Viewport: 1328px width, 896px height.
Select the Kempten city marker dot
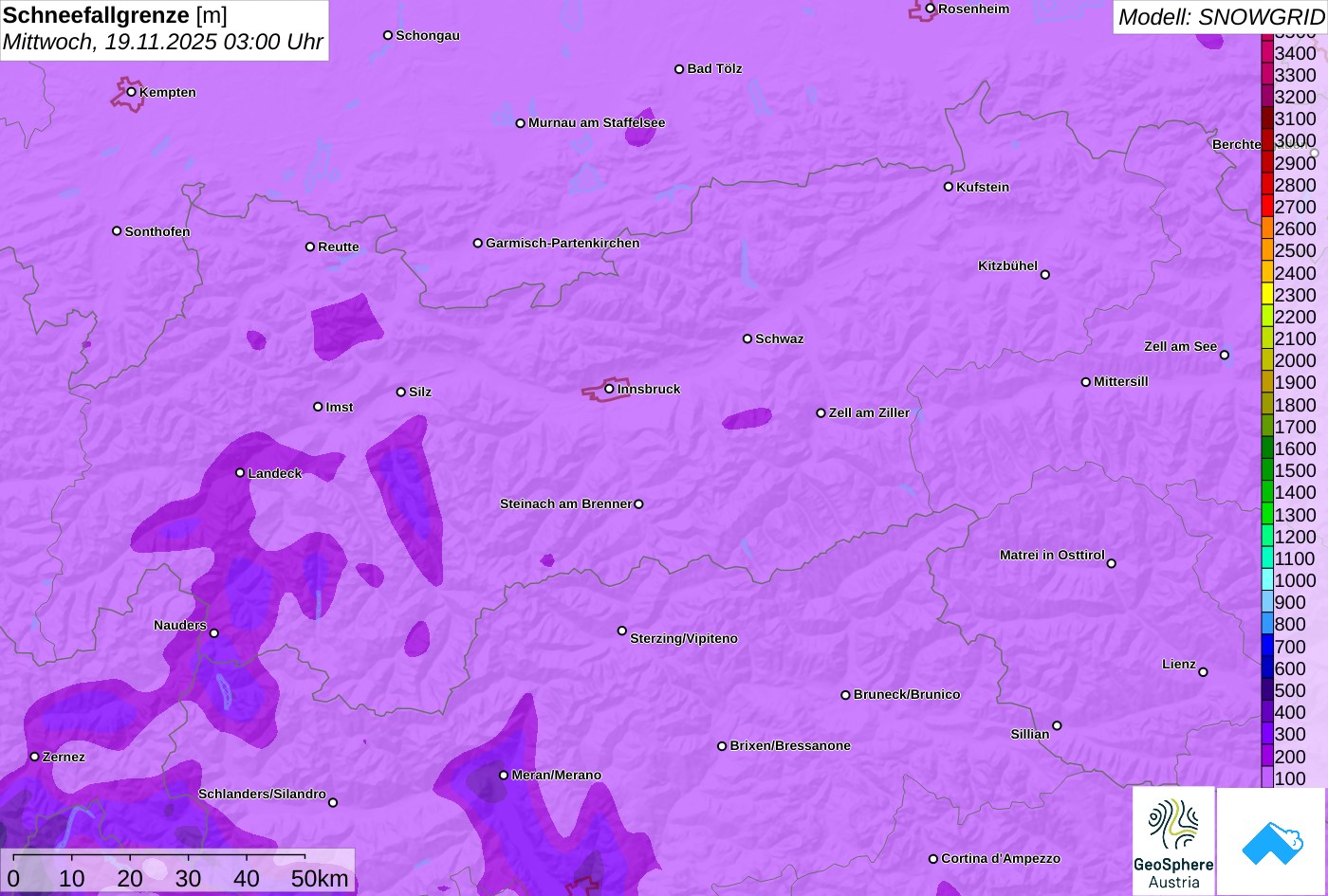click(x=132, y=92)
